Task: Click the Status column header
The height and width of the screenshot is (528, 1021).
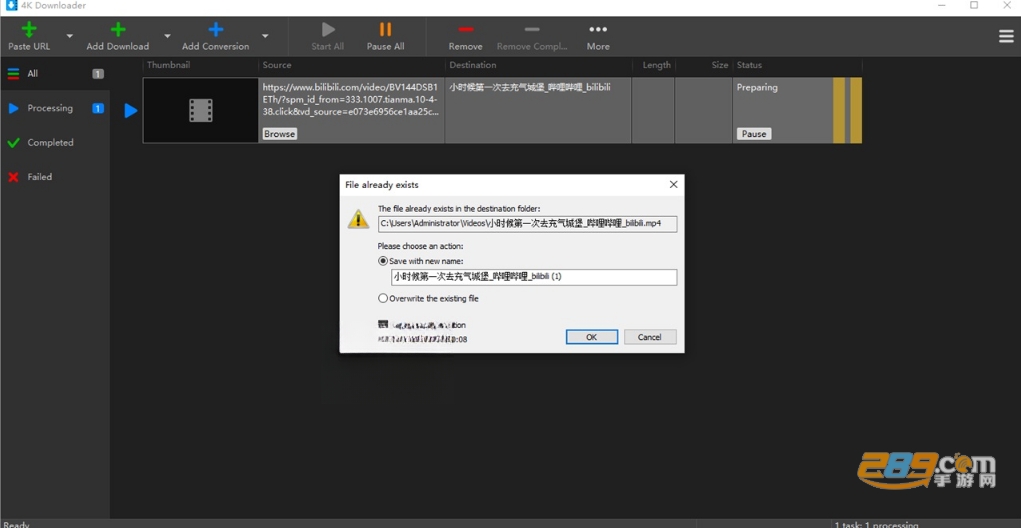Action: tap(749, 65)
